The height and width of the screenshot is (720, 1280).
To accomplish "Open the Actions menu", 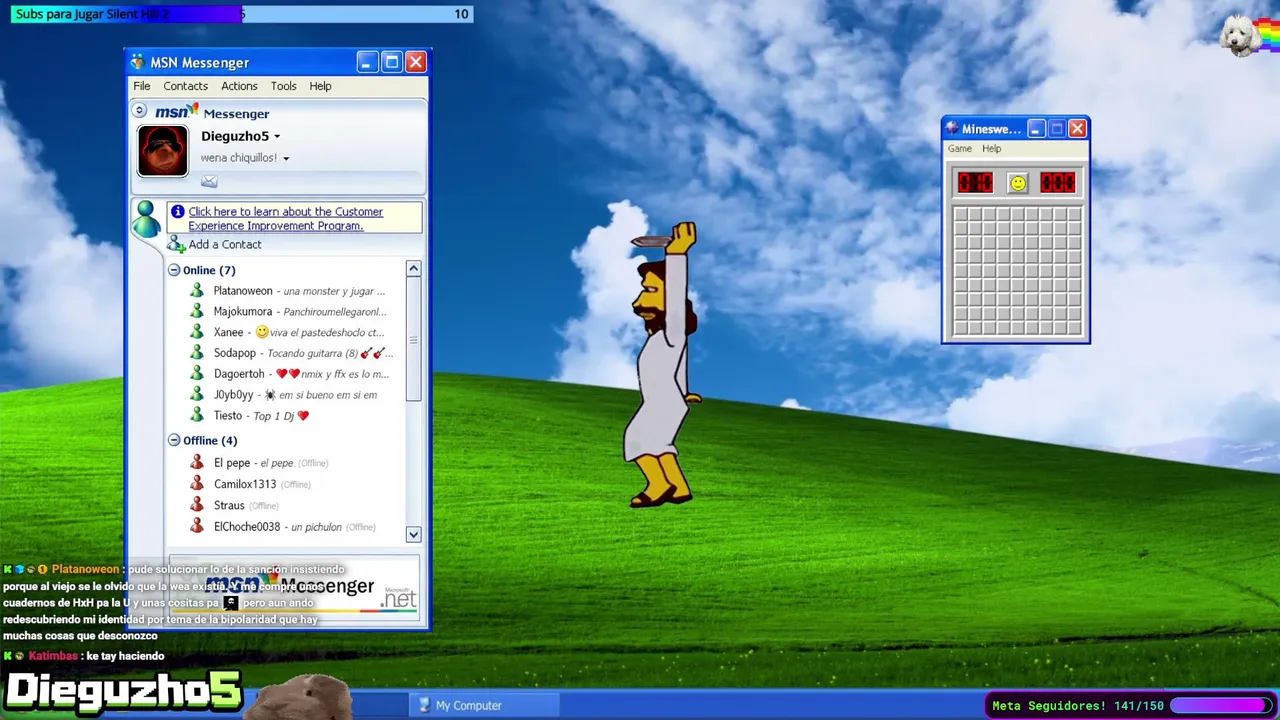I will [x=239, y=86].
